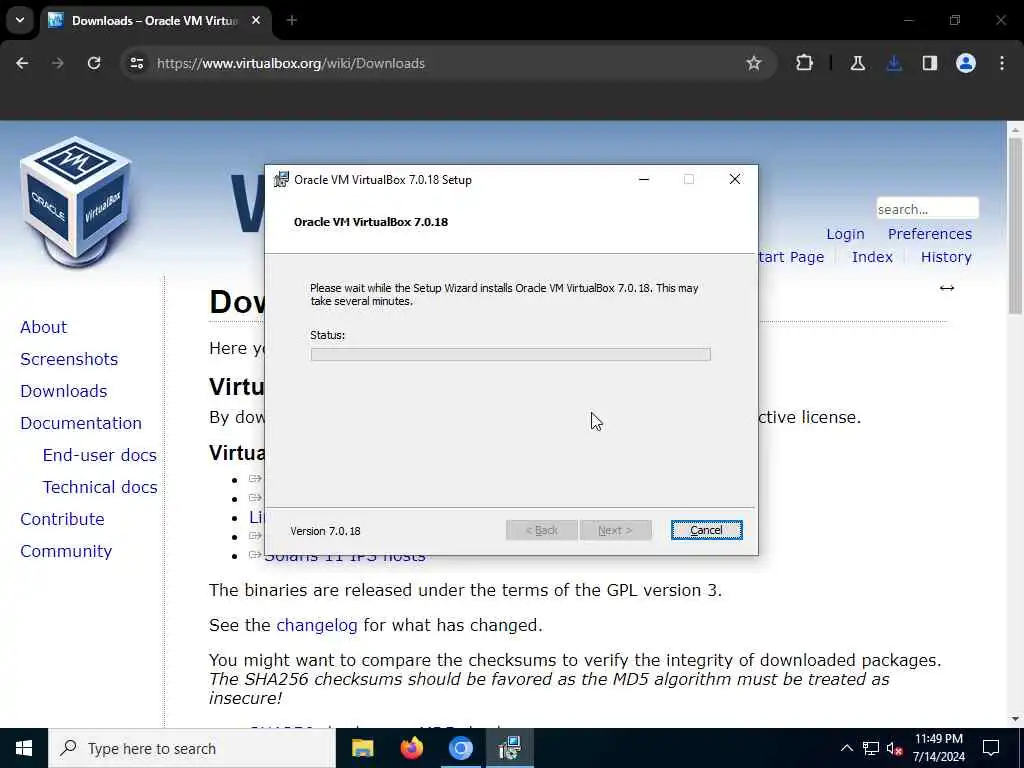The height and width of the screenshot is (768, 1024).
Task: Open the Login link
Action: click(845, 234)
